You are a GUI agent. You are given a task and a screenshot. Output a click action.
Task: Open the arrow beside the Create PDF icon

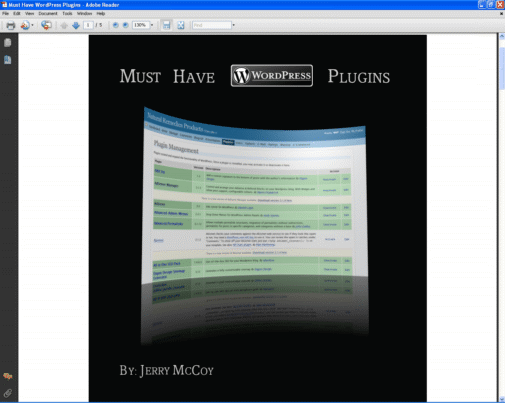click(x=32, y=25)
